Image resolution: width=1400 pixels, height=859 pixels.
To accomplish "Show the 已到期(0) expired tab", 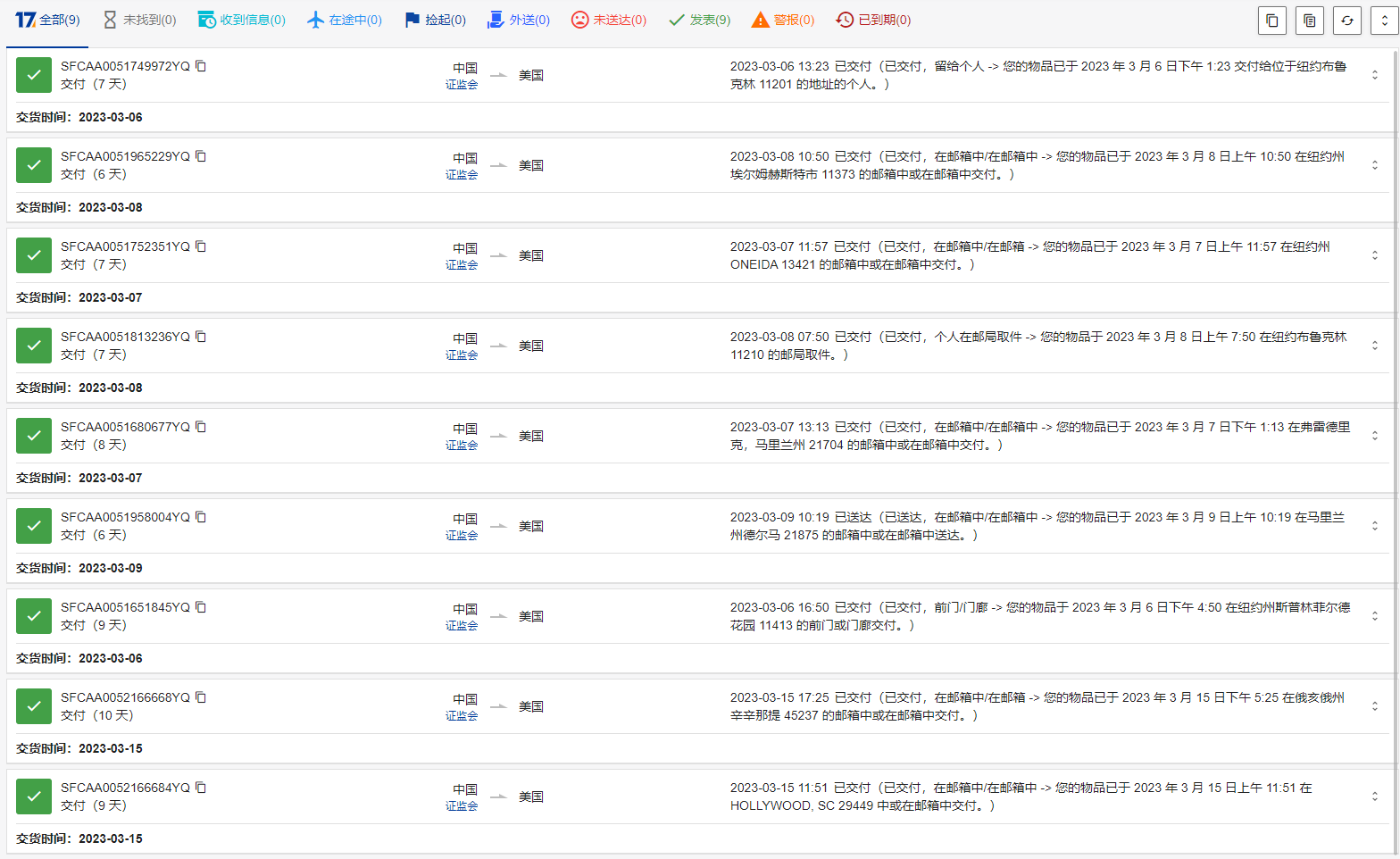I will [x=873, y=20].
